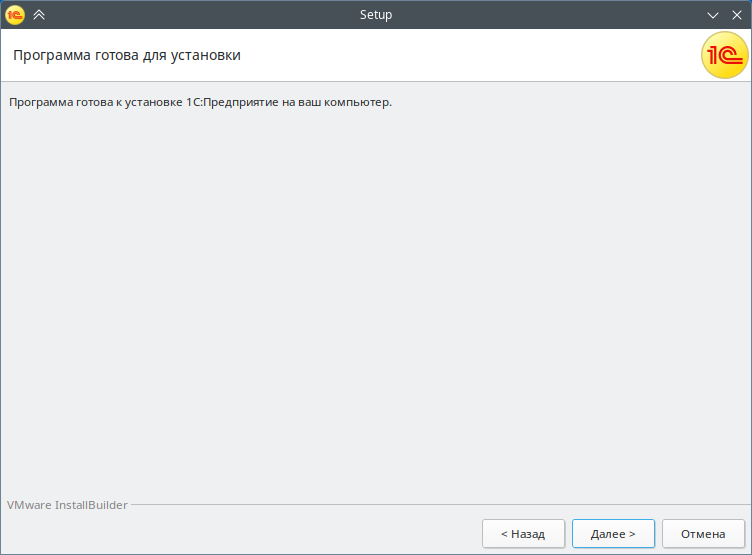Close the Setup window with X
Screen dimensions: 752x555
tap(736, 15)
